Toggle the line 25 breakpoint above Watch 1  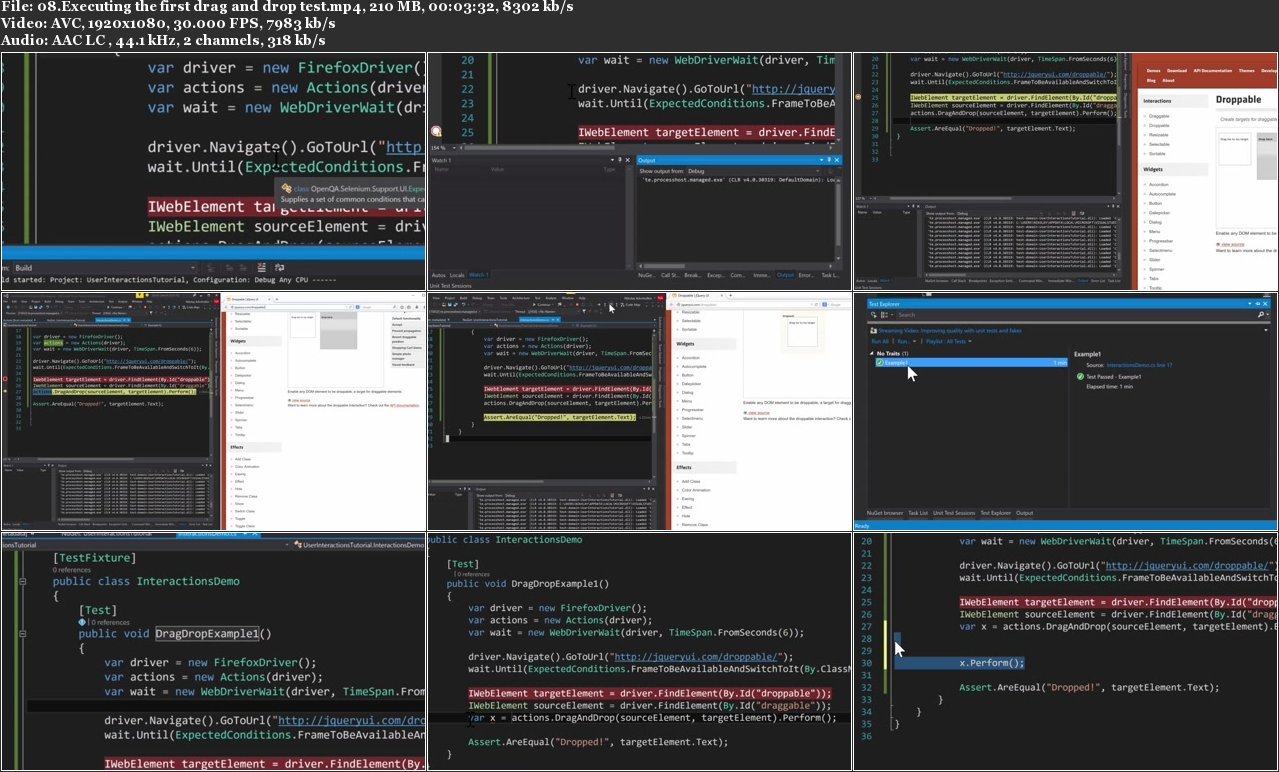[437, 133]
